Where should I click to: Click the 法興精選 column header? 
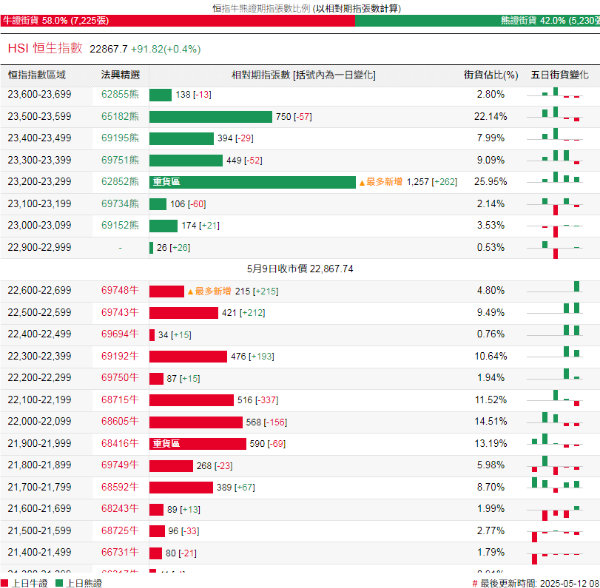(x=120, y=75)
